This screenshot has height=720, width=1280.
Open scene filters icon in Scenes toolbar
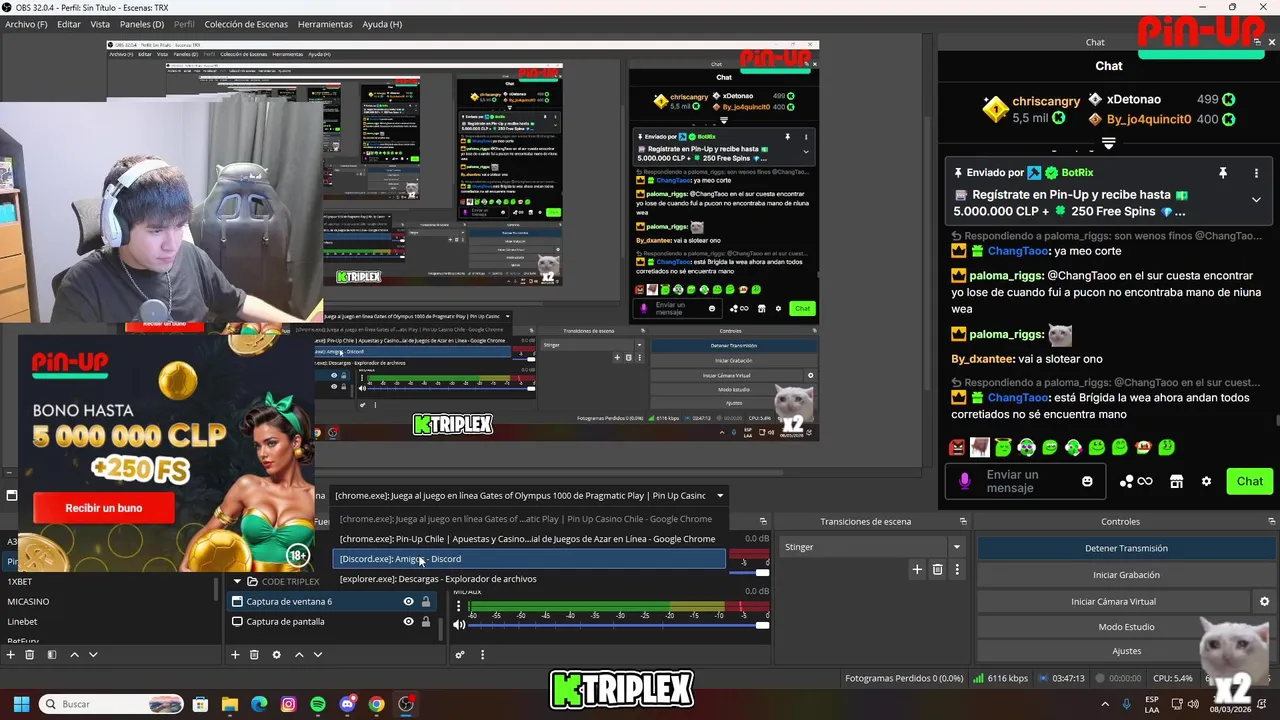(52, 654)
